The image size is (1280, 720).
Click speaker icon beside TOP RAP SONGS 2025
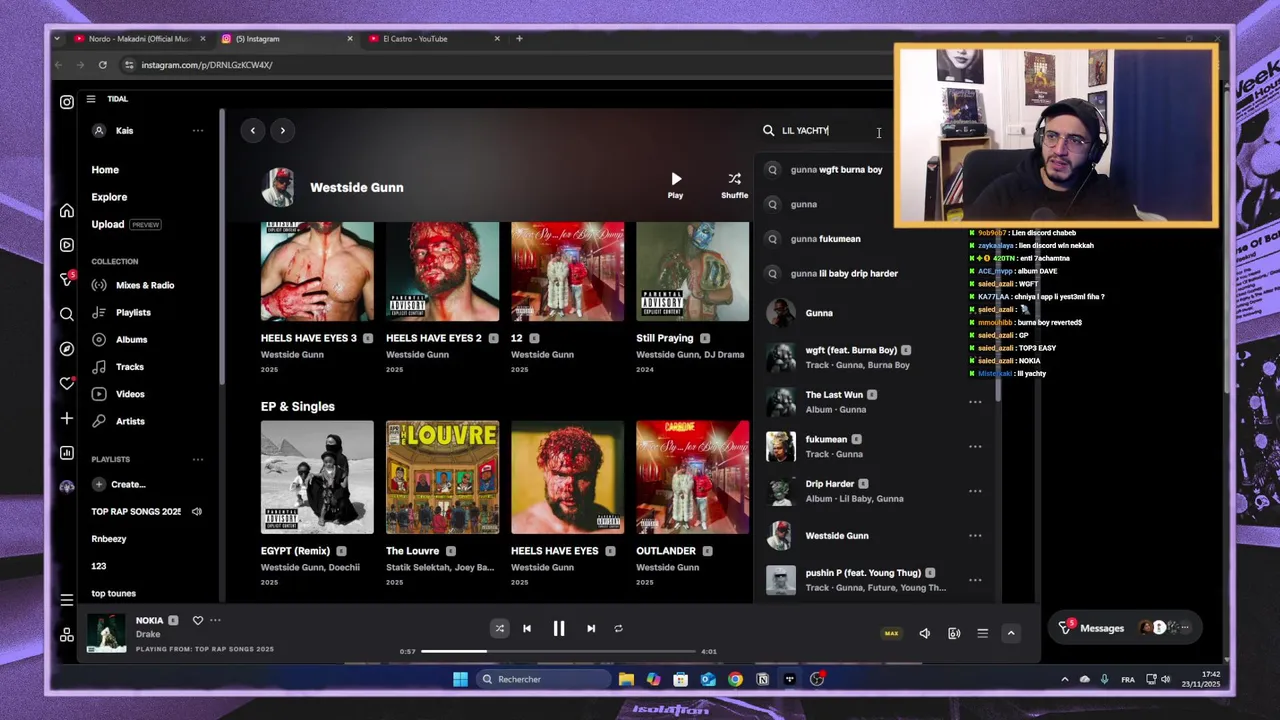click(197, 511)
